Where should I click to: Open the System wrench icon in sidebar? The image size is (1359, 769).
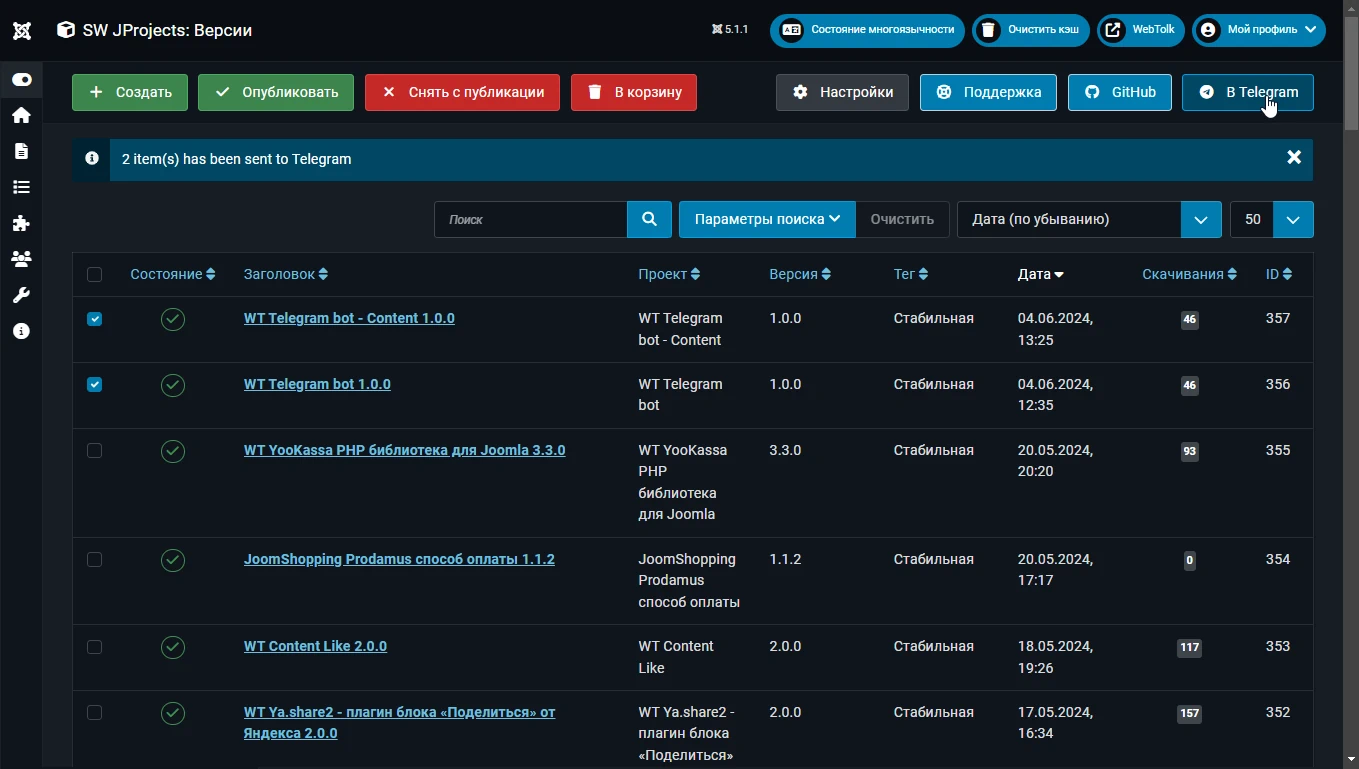tap(21, 295)
